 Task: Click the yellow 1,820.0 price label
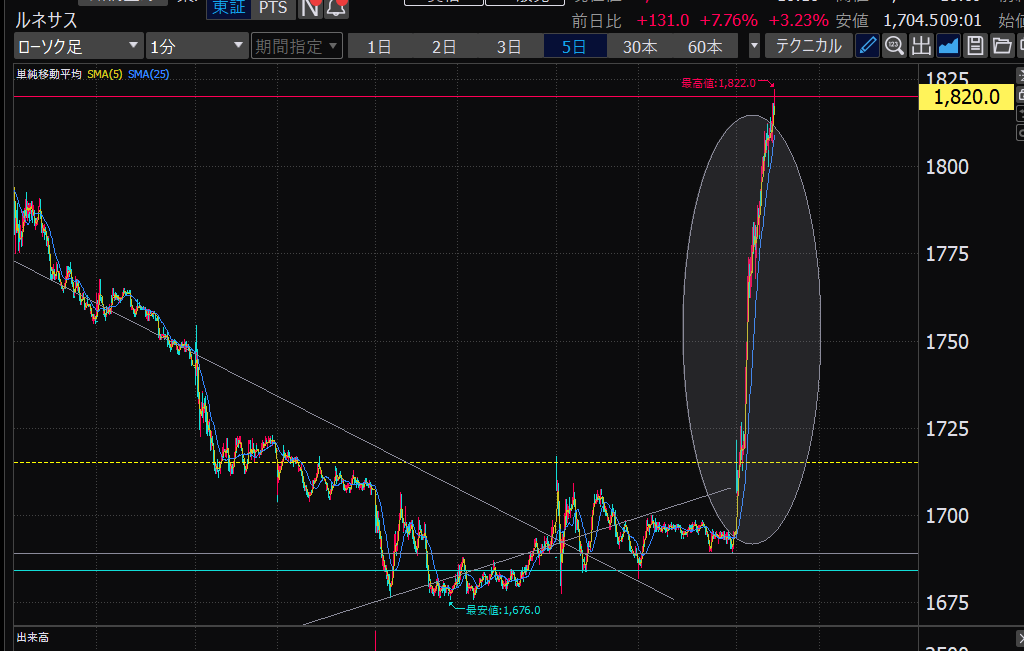click(x=966, y=97)
